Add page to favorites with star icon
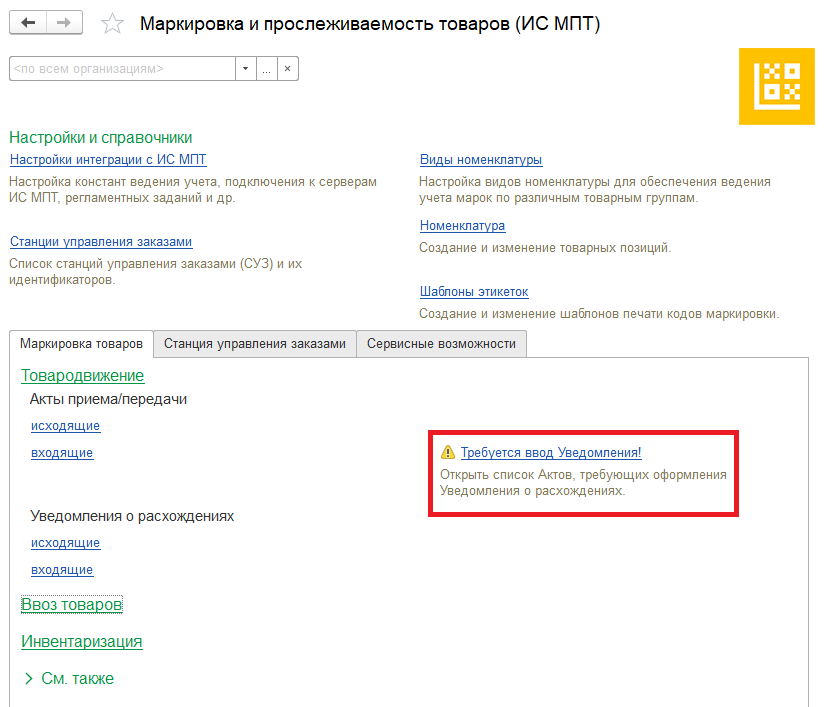 click(112, 24)
